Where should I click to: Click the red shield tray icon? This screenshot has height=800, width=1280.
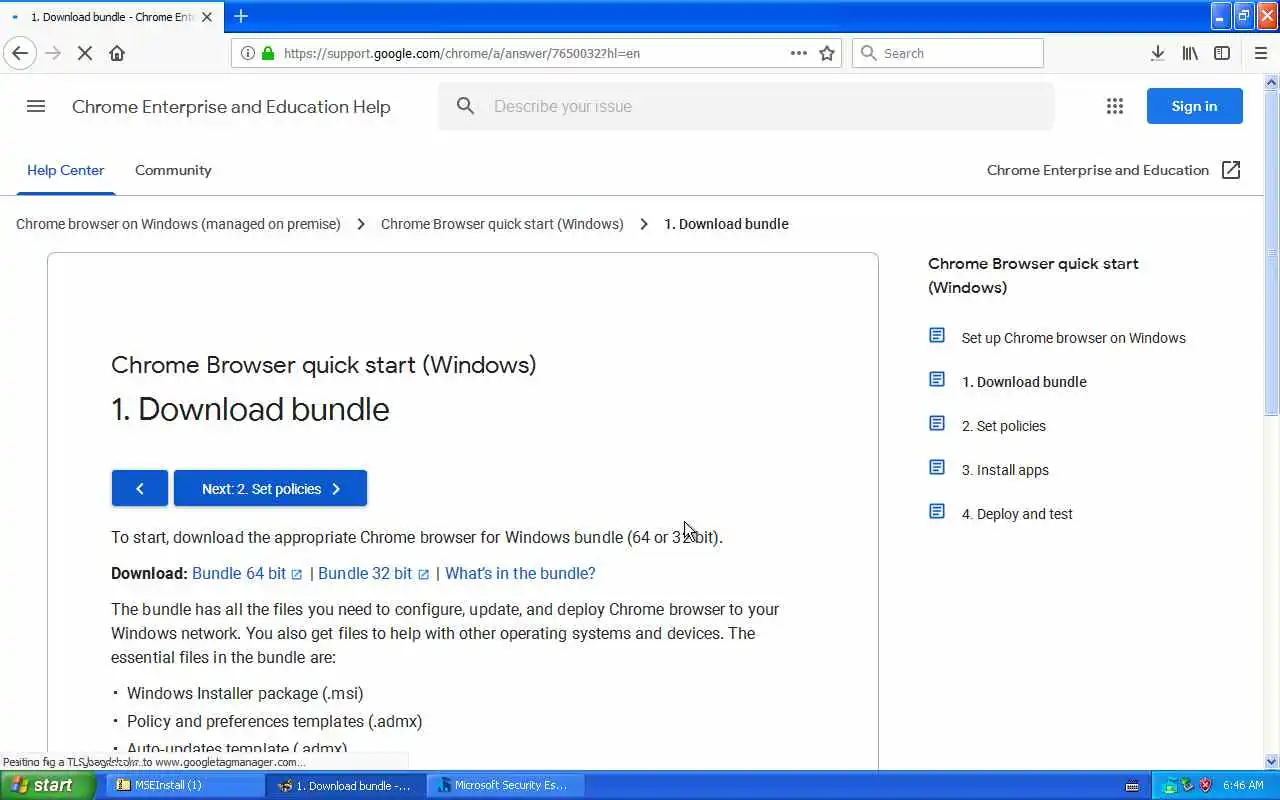1205,785
